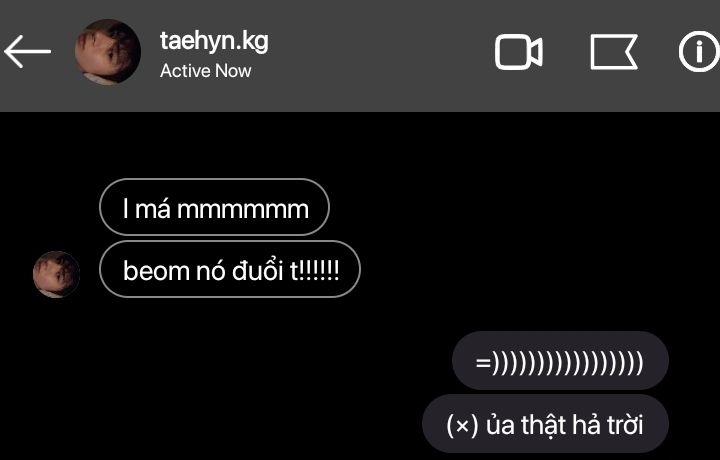Viewport: 720px width, 460px height.
Task: Tap the first received message from taehyn.kg
Action: point(214,207)
